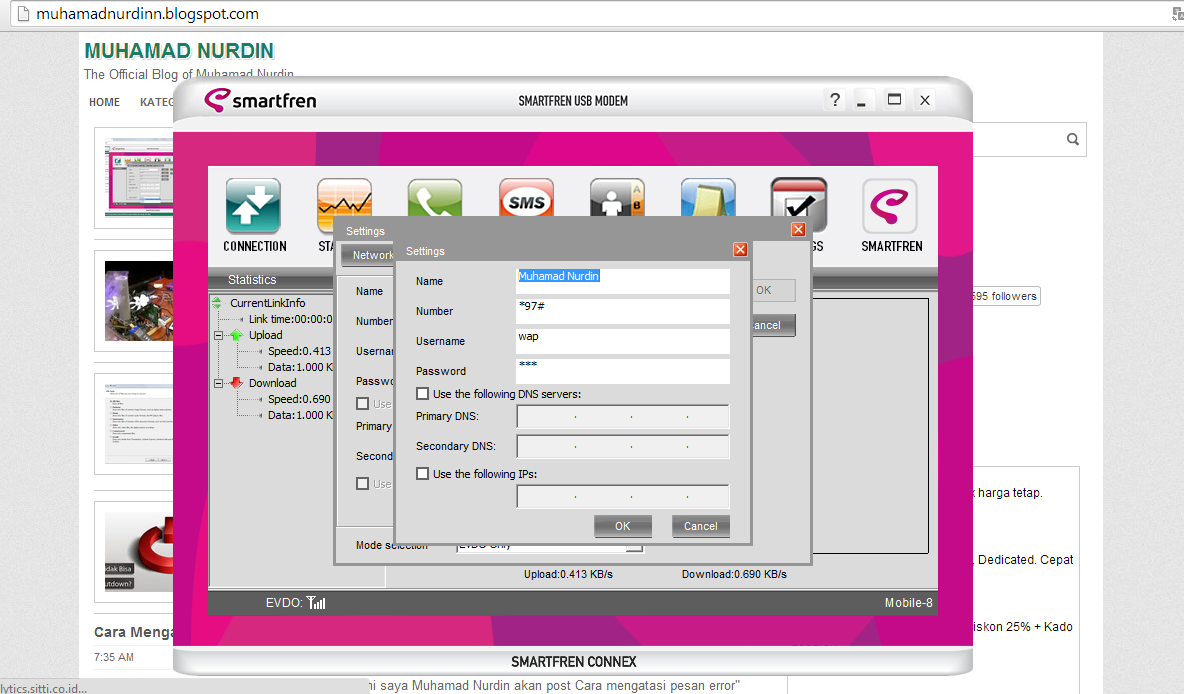Viewport: 1184px width, 694px height.
Task: Open the SMS icon
Action: click(526, 197)
